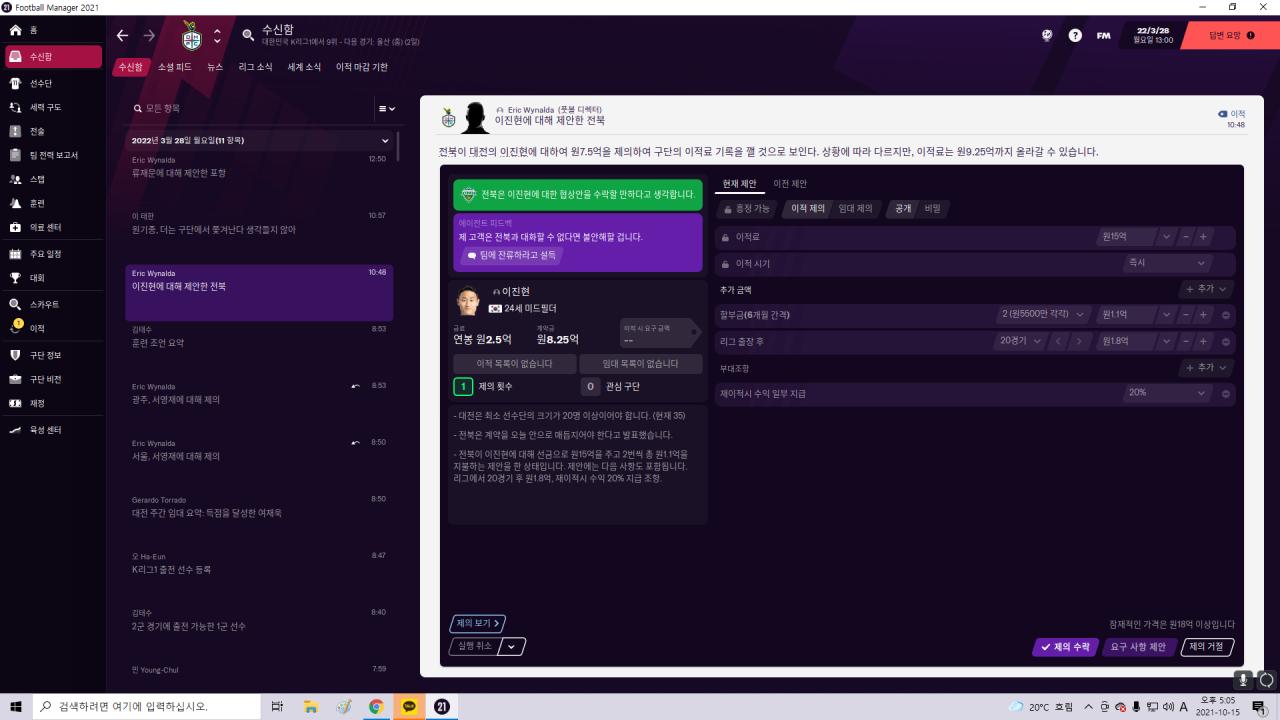Accept the offer with 제의 수락
Screen dimensions: 1280x720
click(x=1065, y=647)
